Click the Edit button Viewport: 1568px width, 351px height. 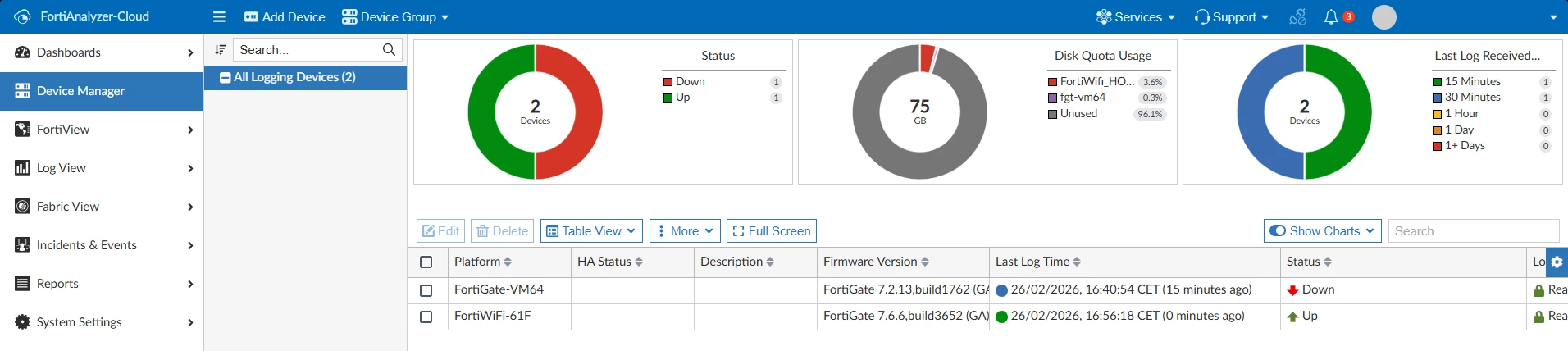click(440, 231)
